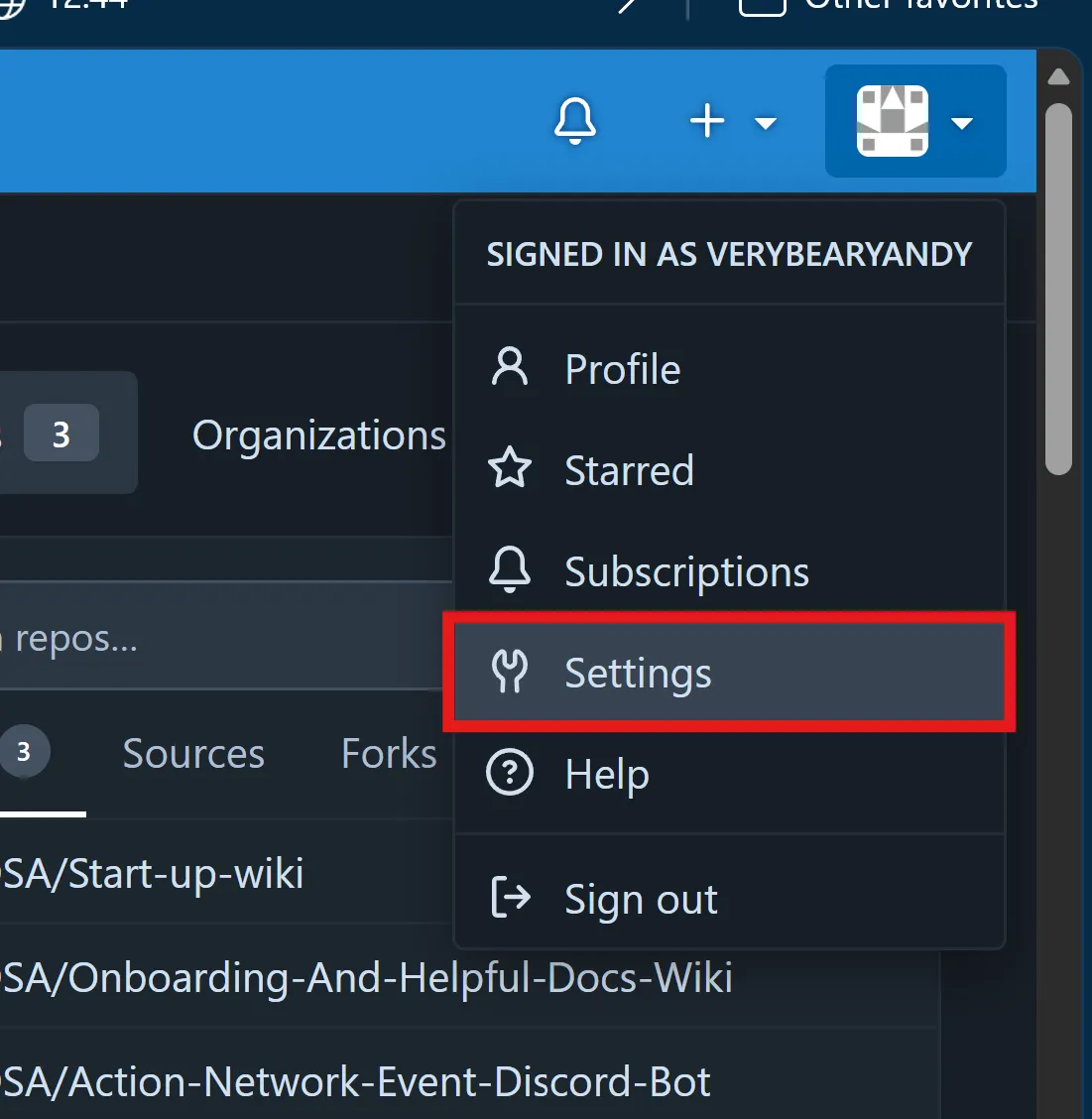
Task: Click the plus create-new icon
Action: 706,121
